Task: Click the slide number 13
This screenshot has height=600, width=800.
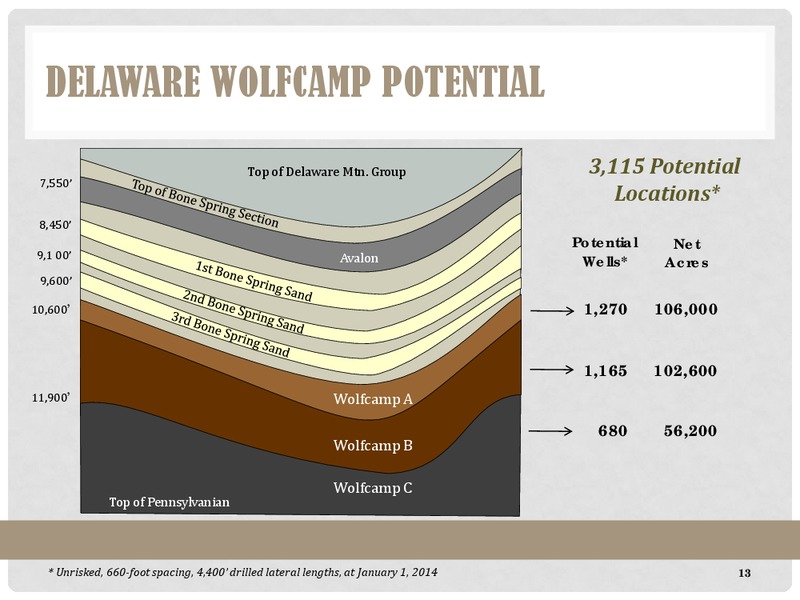Action: 744,573
